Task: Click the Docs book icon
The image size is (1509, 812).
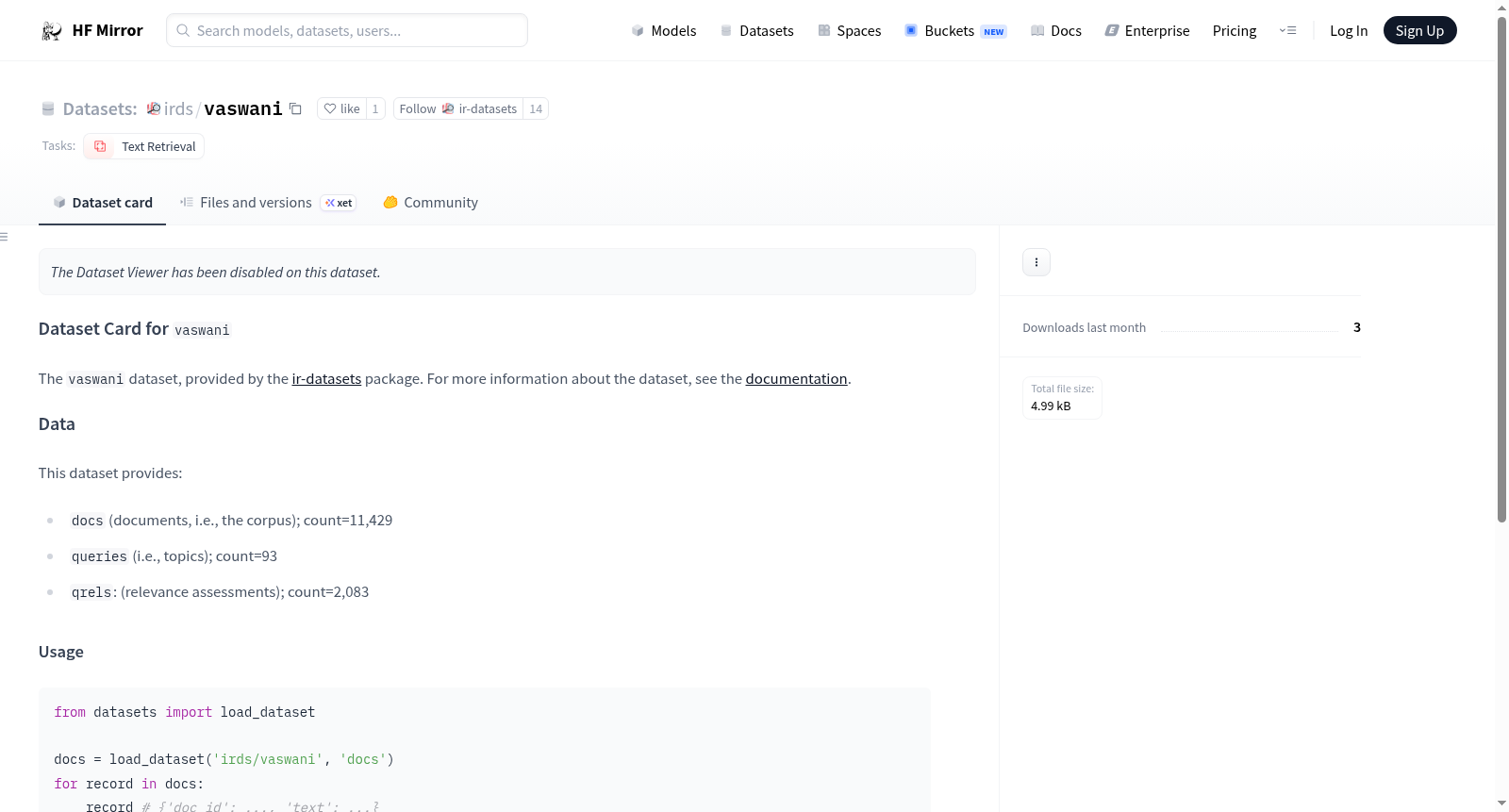Action: 1037,31
